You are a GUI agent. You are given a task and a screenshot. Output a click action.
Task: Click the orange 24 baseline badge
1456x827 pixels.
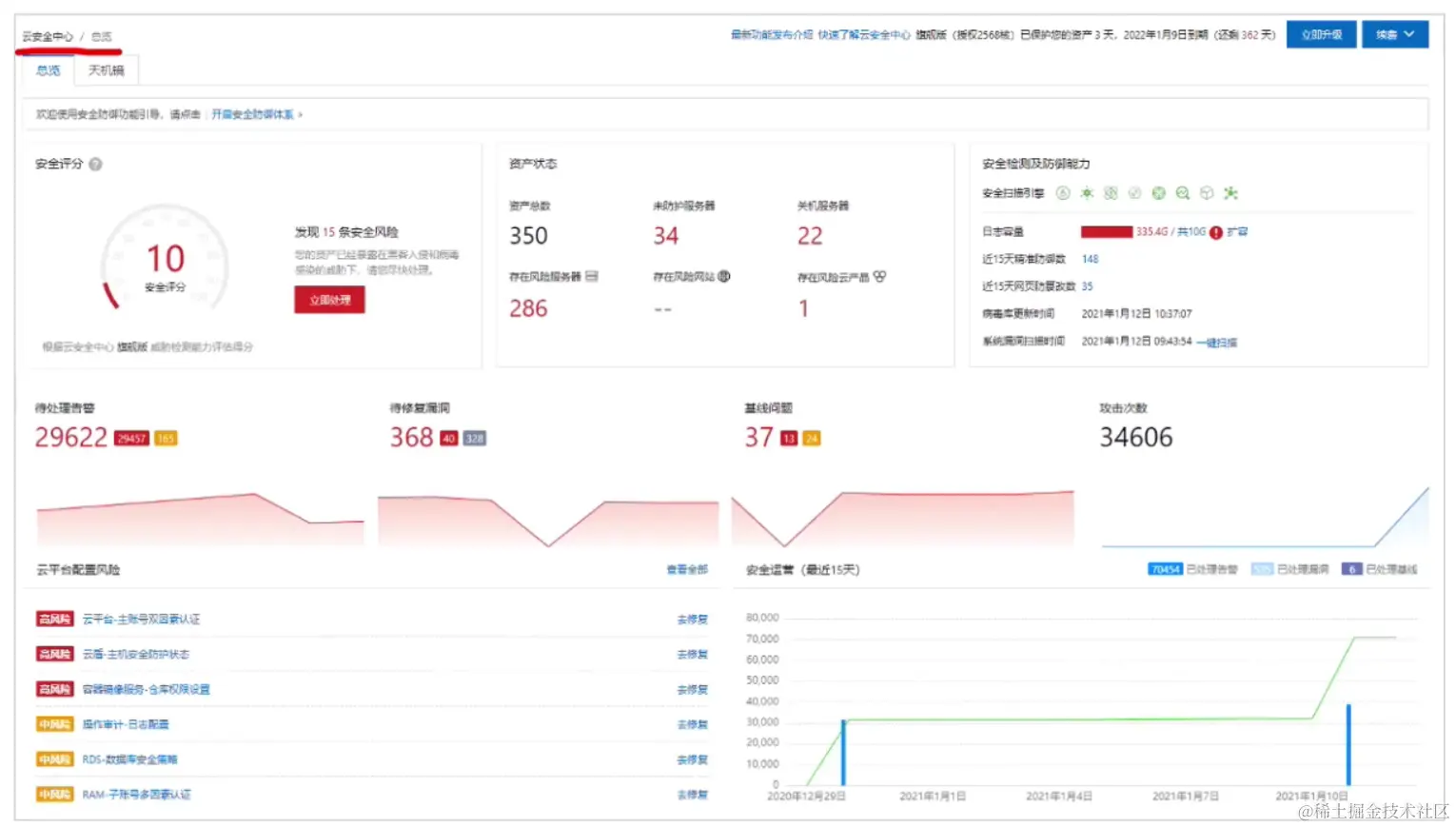[x=812, y=439]
